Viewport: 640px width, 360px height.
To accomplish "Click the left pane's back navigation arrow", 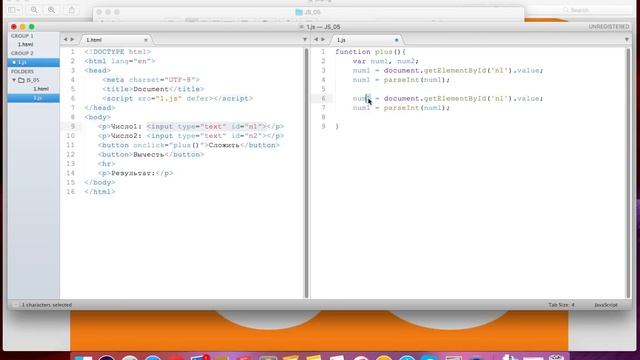I will 65,40.
